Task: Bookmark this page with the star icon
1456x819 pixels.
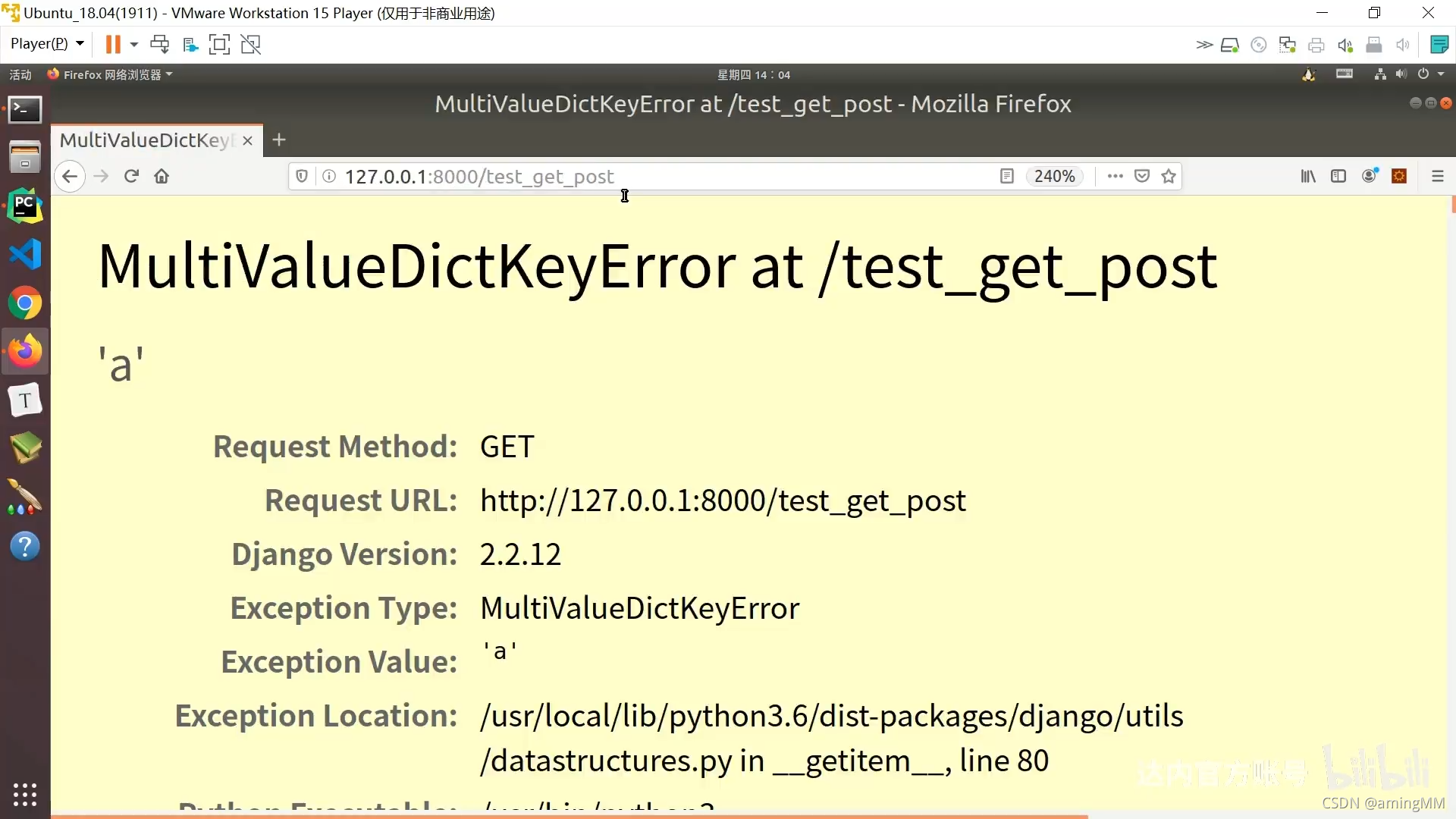Action: pyautogui.click(x=1169, y=176)
